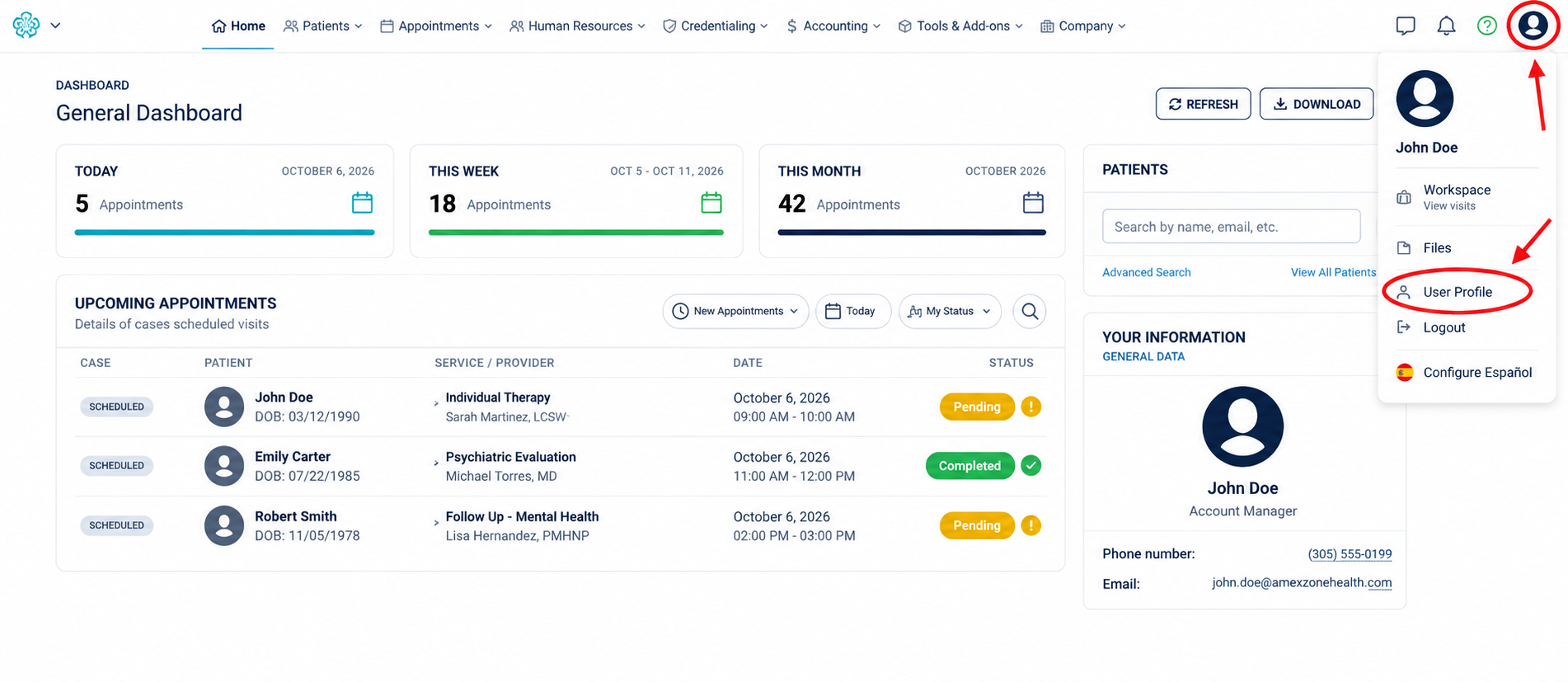This screenshot has height=682, width=1568.
Task: Choose User Profile in the user menu
Action: [x=1458, y=292]
